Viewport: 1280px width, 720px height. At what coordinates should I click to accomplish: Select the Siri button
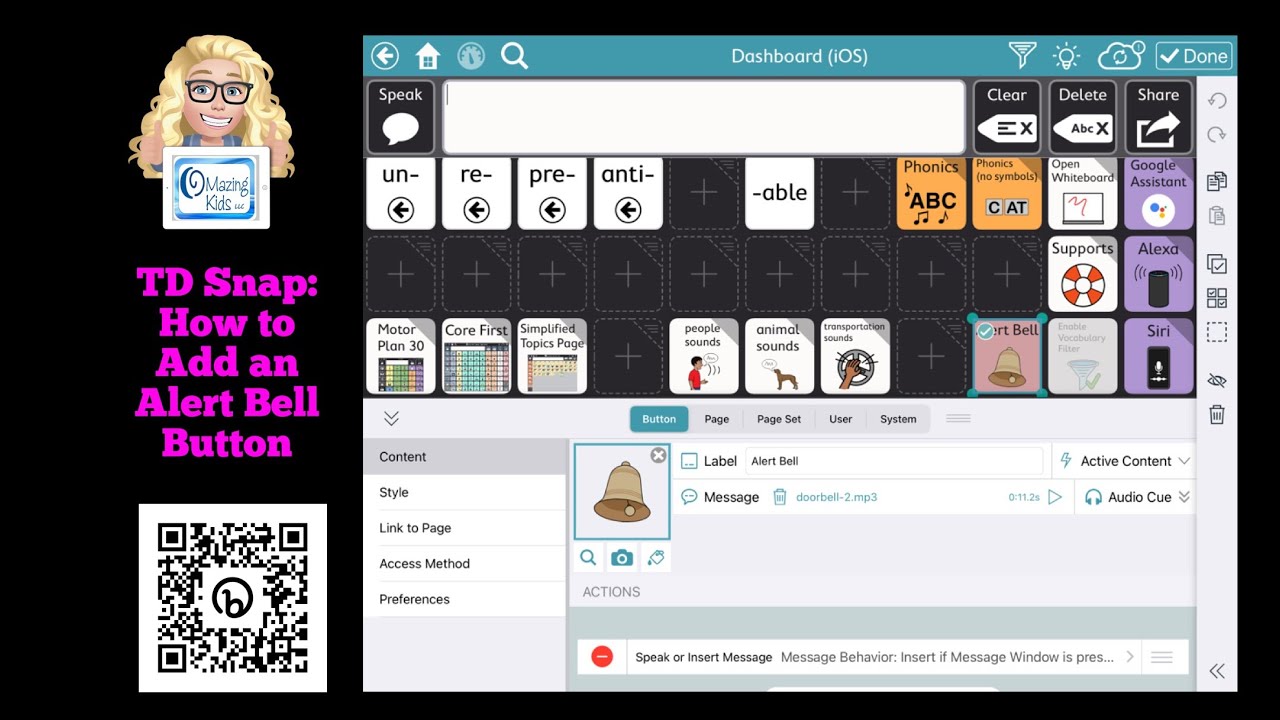[x=1159, y=356]
